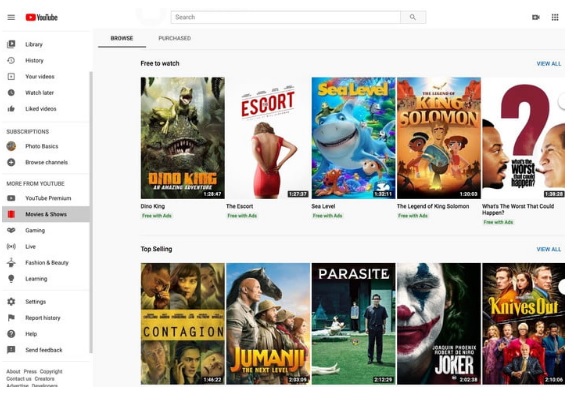Viewport: 574px width, 403px height.
Task: Open the Contagion movie poster
Action: [x=183, y=324]
